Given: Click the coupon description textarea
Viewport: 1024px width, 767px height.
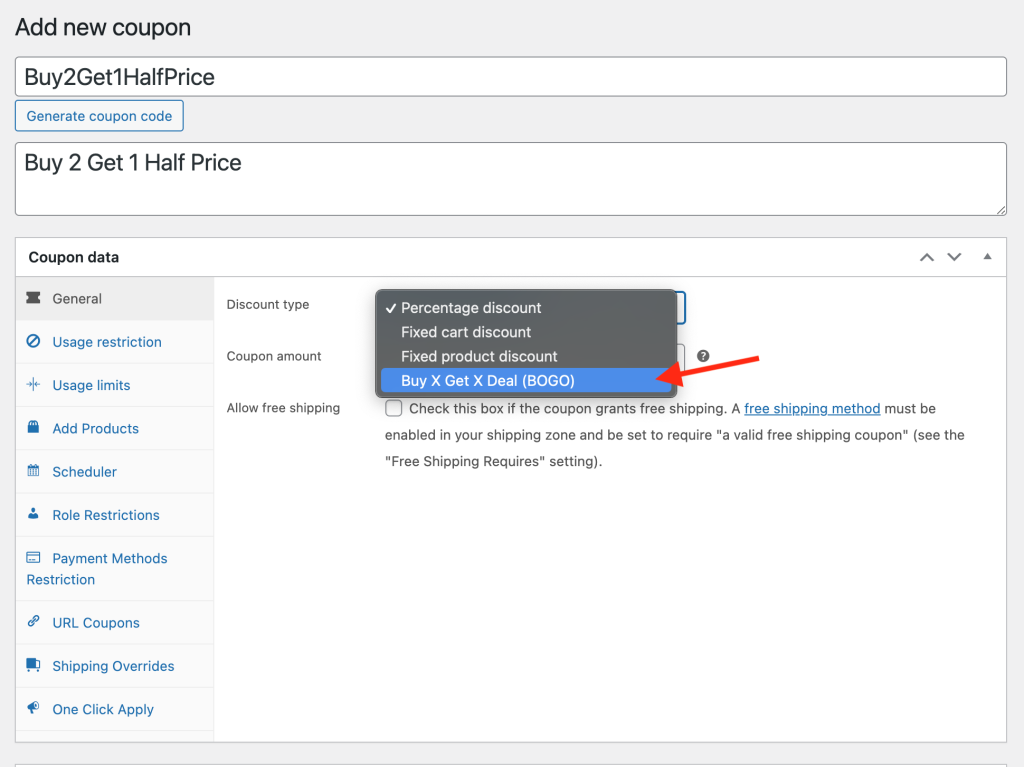Looking at the screenshot, I should [511, 179].
